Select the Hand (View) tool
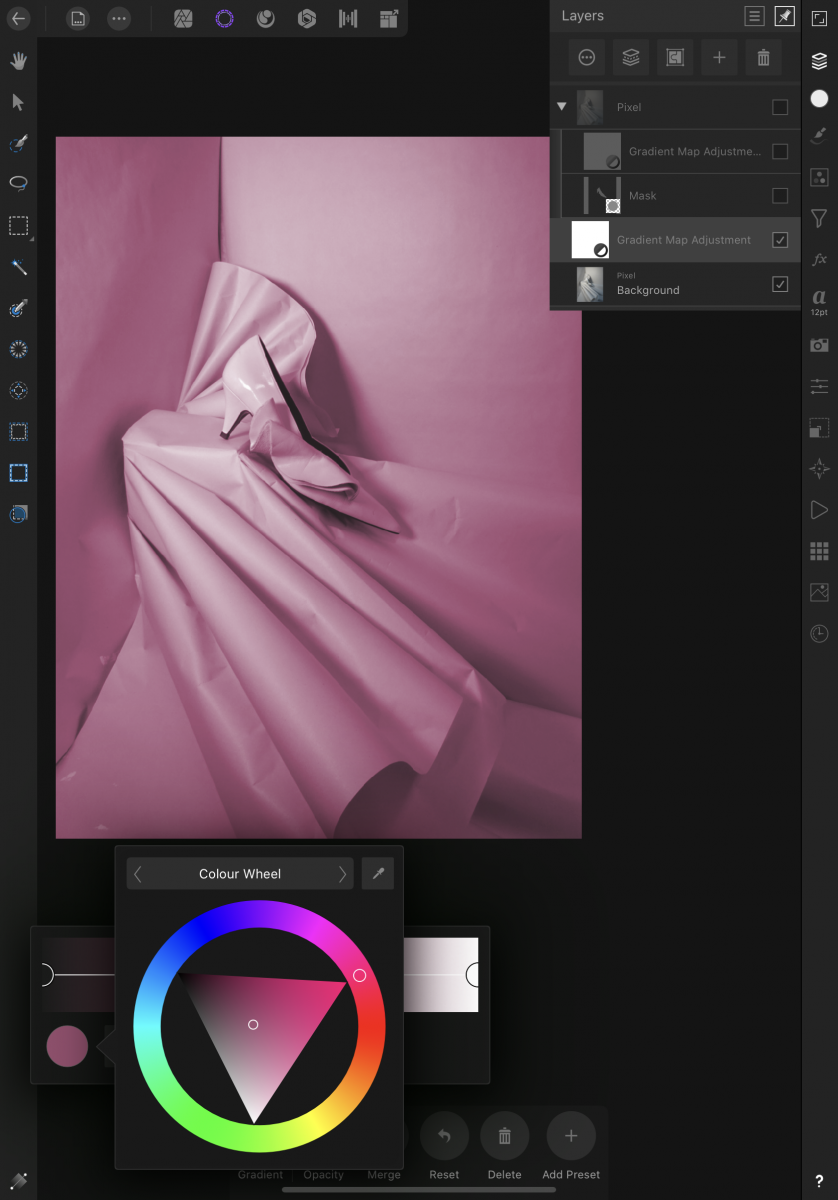 (x=18, y=61)
